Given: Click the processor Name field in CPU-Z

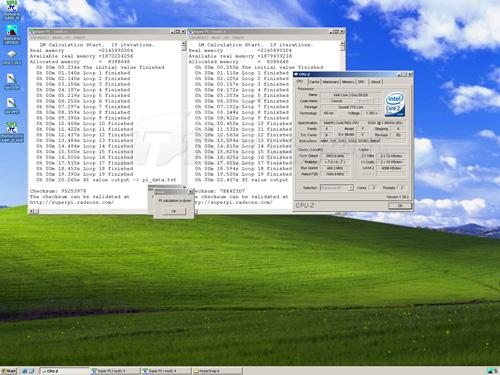Looking at the screenshot, I should [x=351, y=95].
